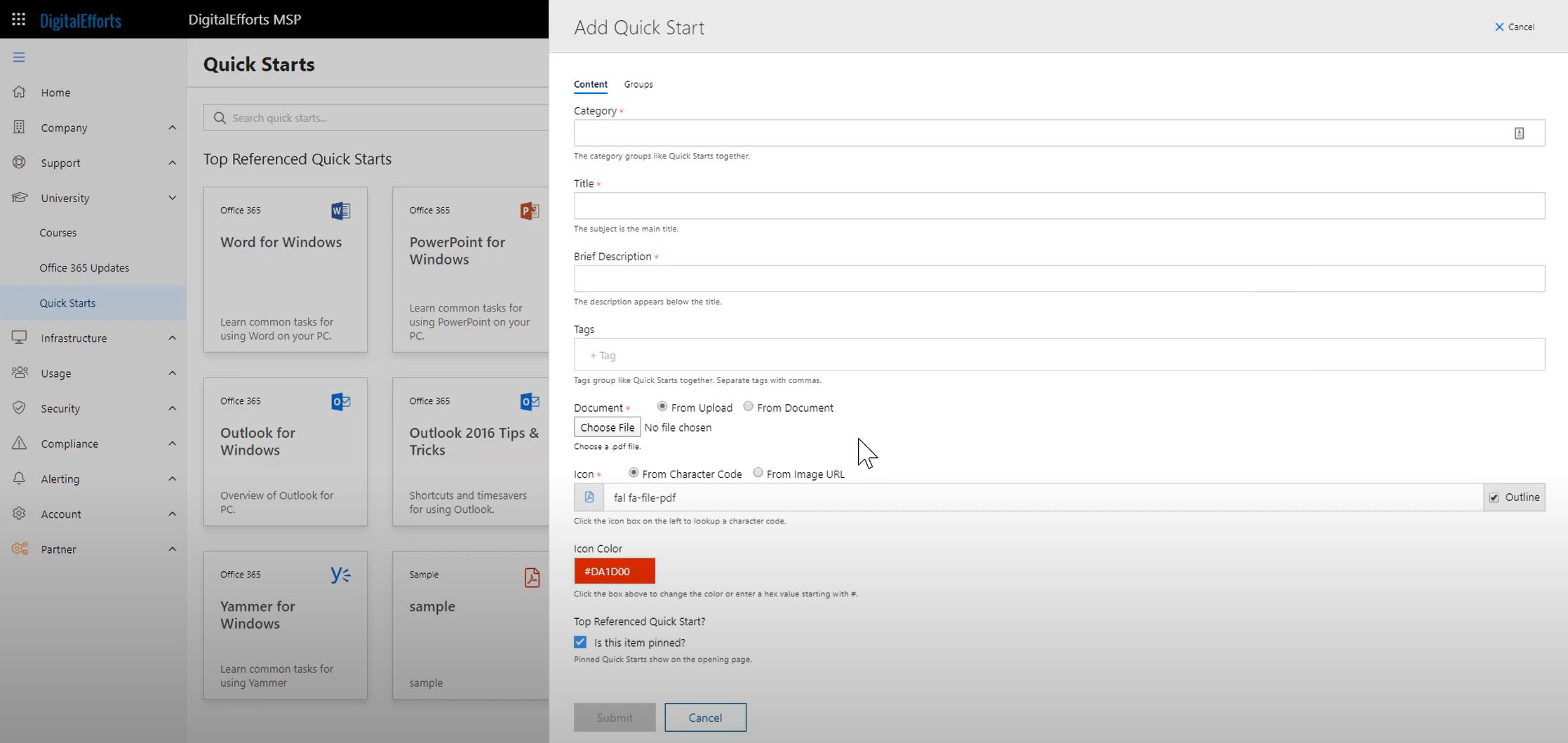The height and width of the screenshot is (743, 1568).
Task: Open Office 365 Updates in the sidebar
Action: [84, 267]
